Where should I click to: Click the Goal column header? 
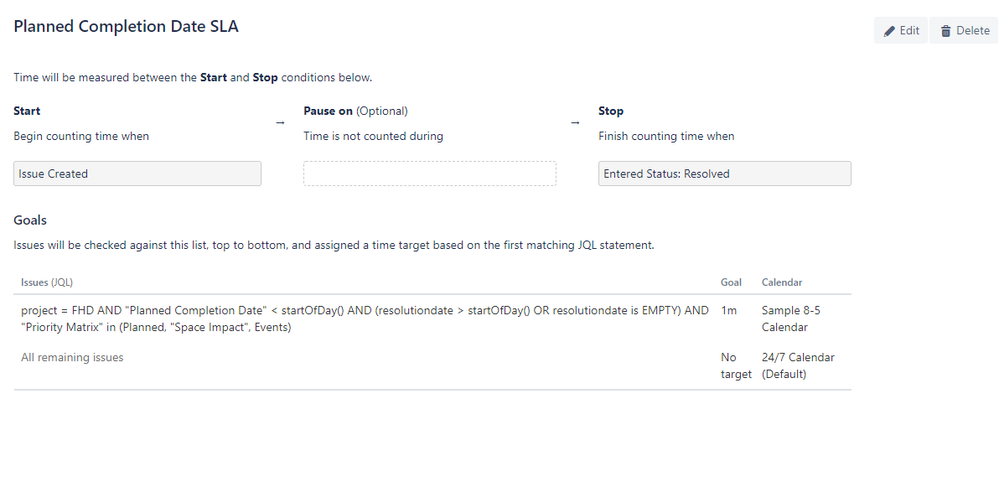[731, 282]
